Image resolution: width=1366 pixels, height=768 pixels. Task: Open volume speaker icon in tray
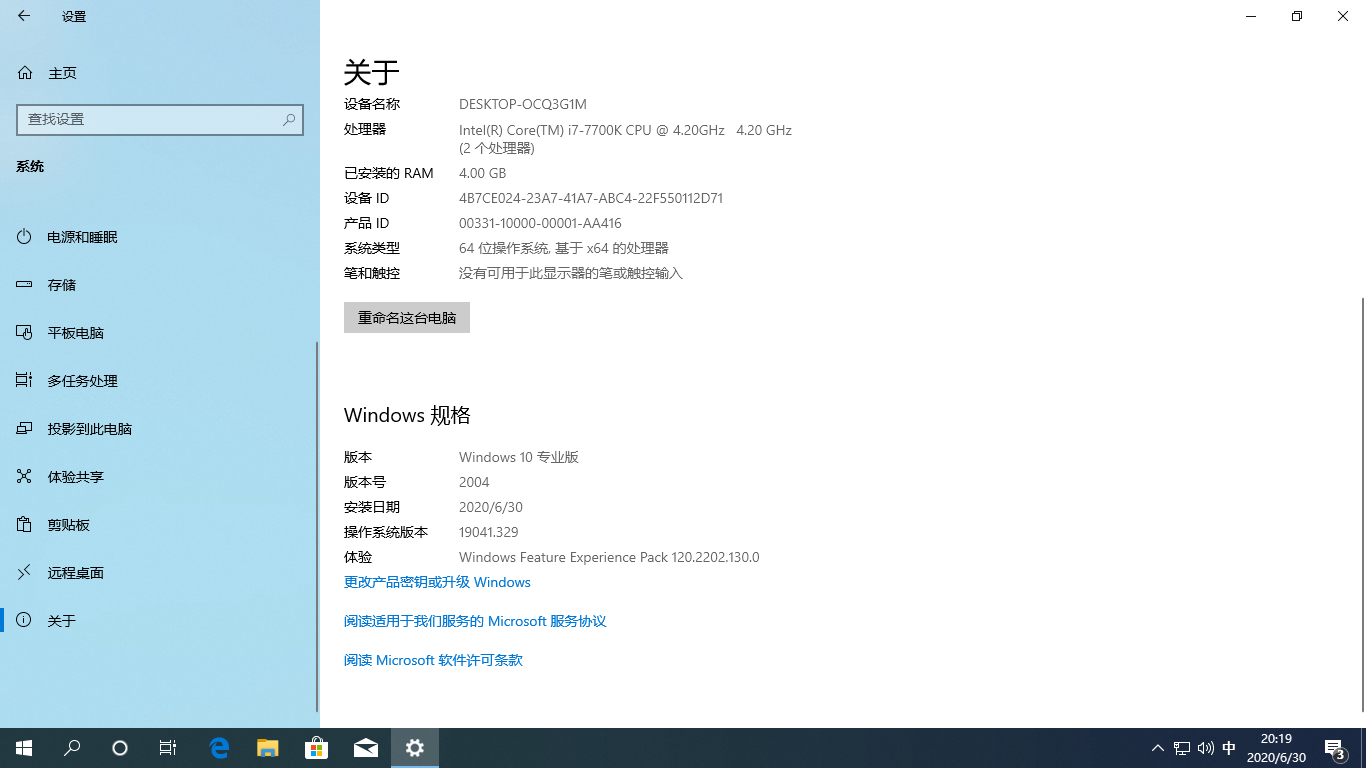(x=1205, y=748)
